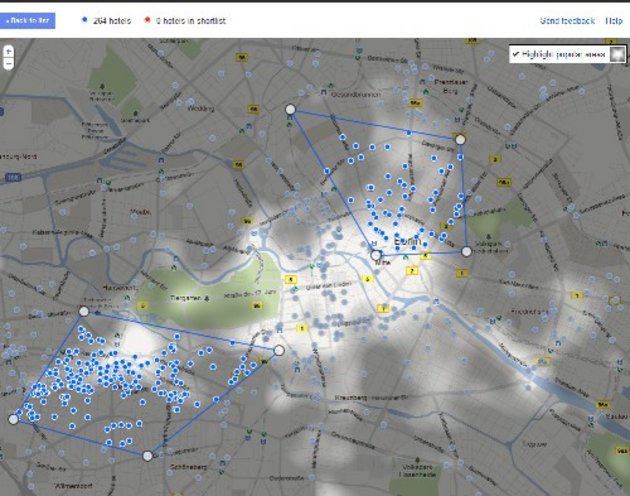Click the top-right vertex handle of the northern polygon
Image resolution: width=630 pixels, height=496 pixels.
click(460, 139)
